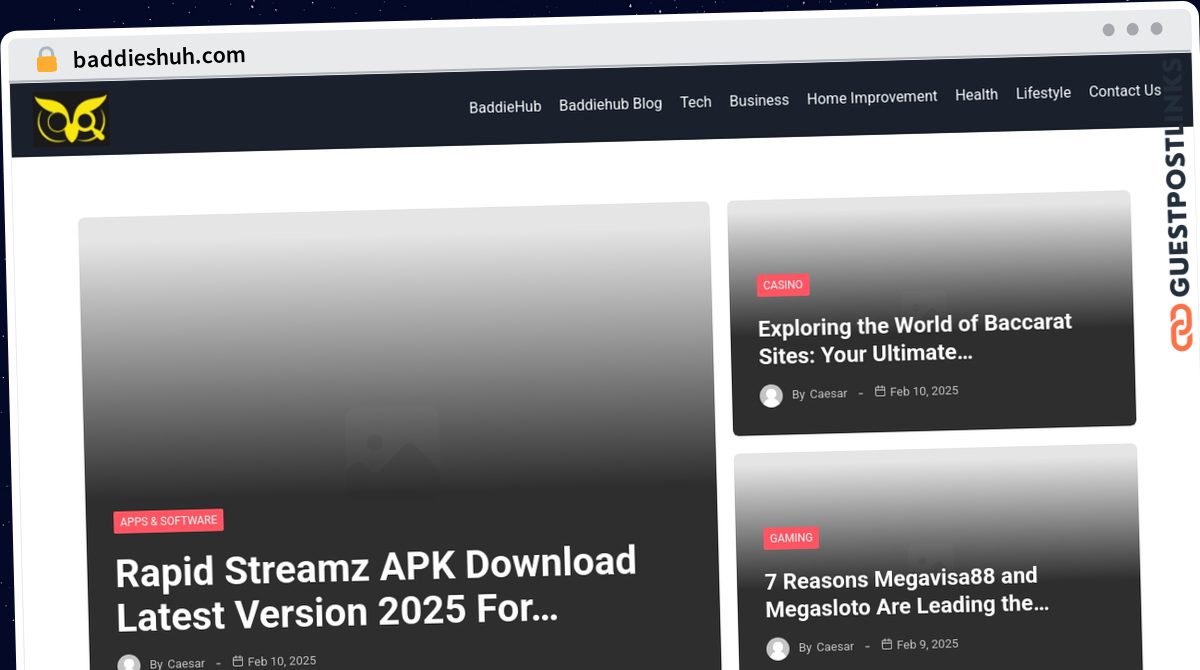Click the GAMING category tag

pyautogui.click(x=791, y=538)
